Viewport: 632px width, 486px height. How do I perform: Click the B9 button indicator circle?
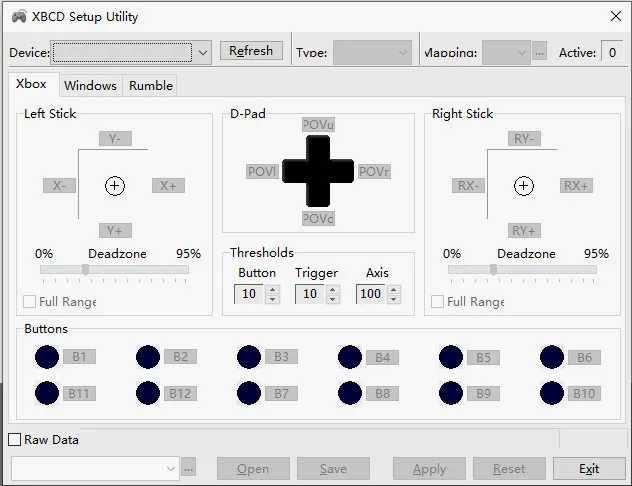[451, 393]
